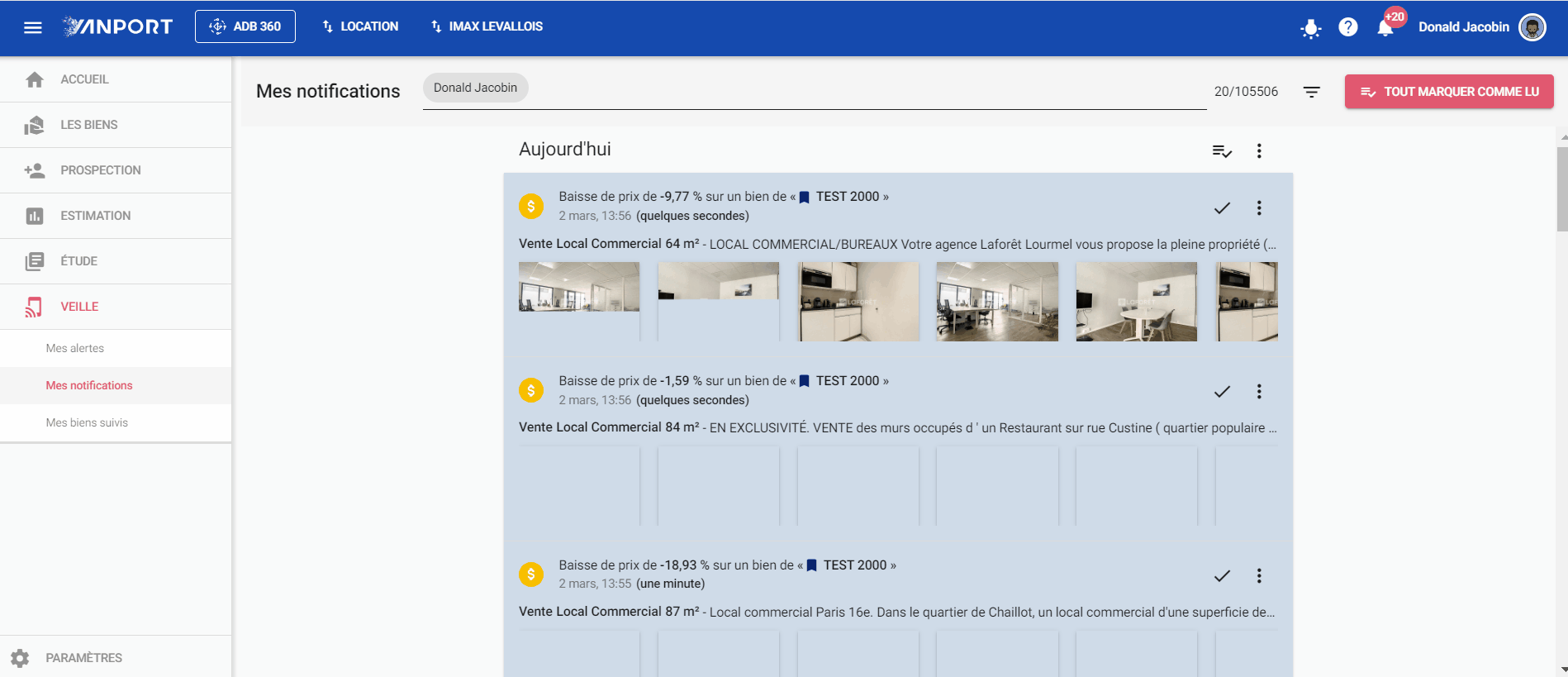Open more options for -1,59 % notification

click(x=1259, y=392)
